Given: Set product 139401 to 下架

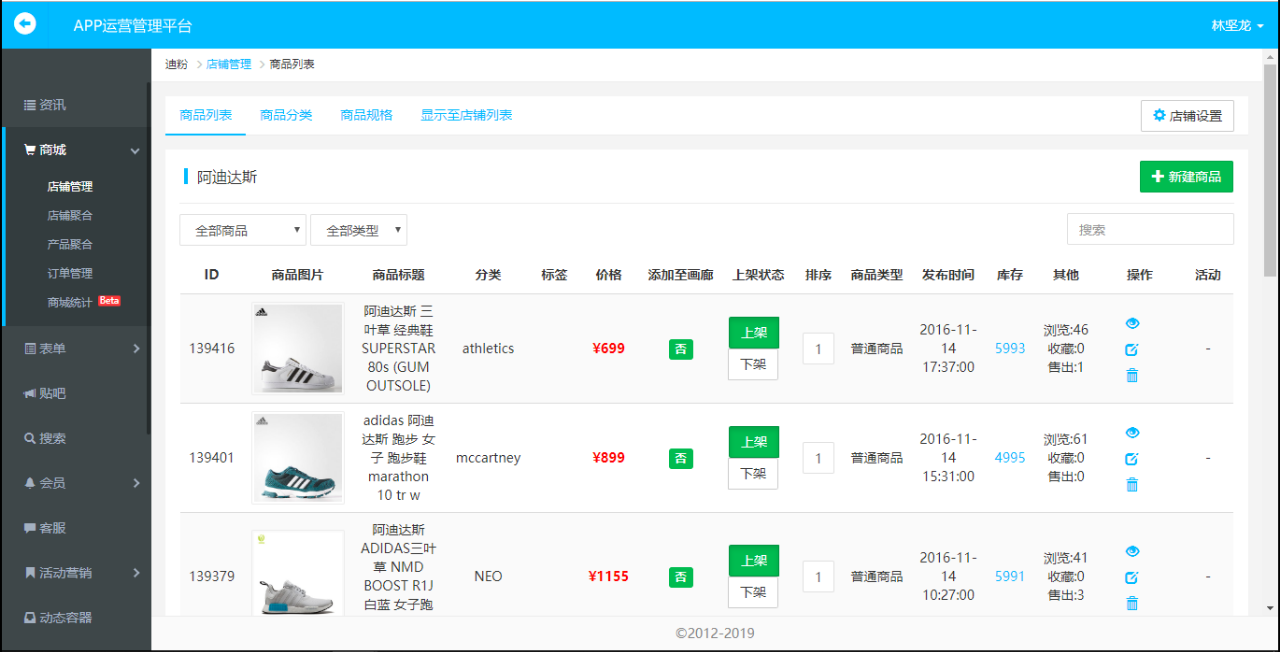Looking at the screenshot, I should pos(753,473).
